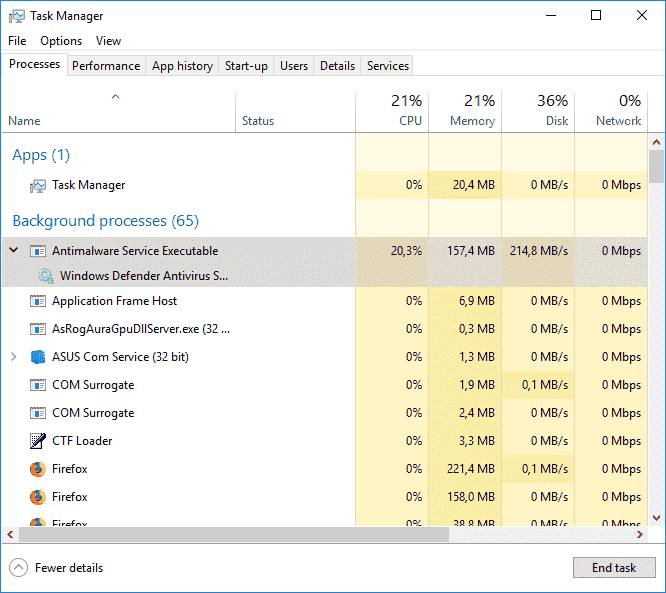Select the AsRogAuraGpuDllServer.exe process name
Viewport: 666px width, 593px height.
[x=141, y=329]
